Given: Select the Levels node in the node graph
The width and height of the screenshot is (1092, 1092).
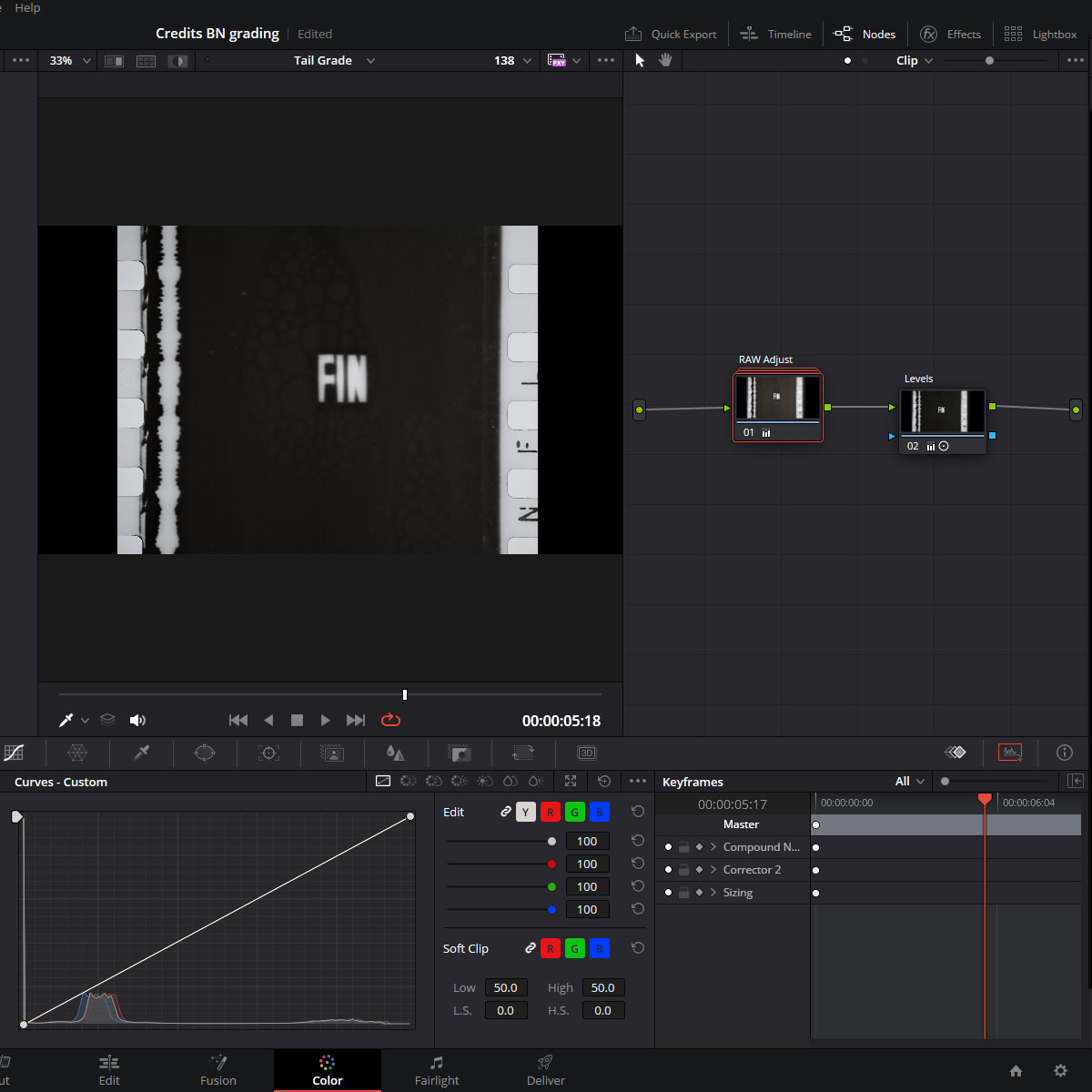Looking at the screenshot, I should click(942, 411).
